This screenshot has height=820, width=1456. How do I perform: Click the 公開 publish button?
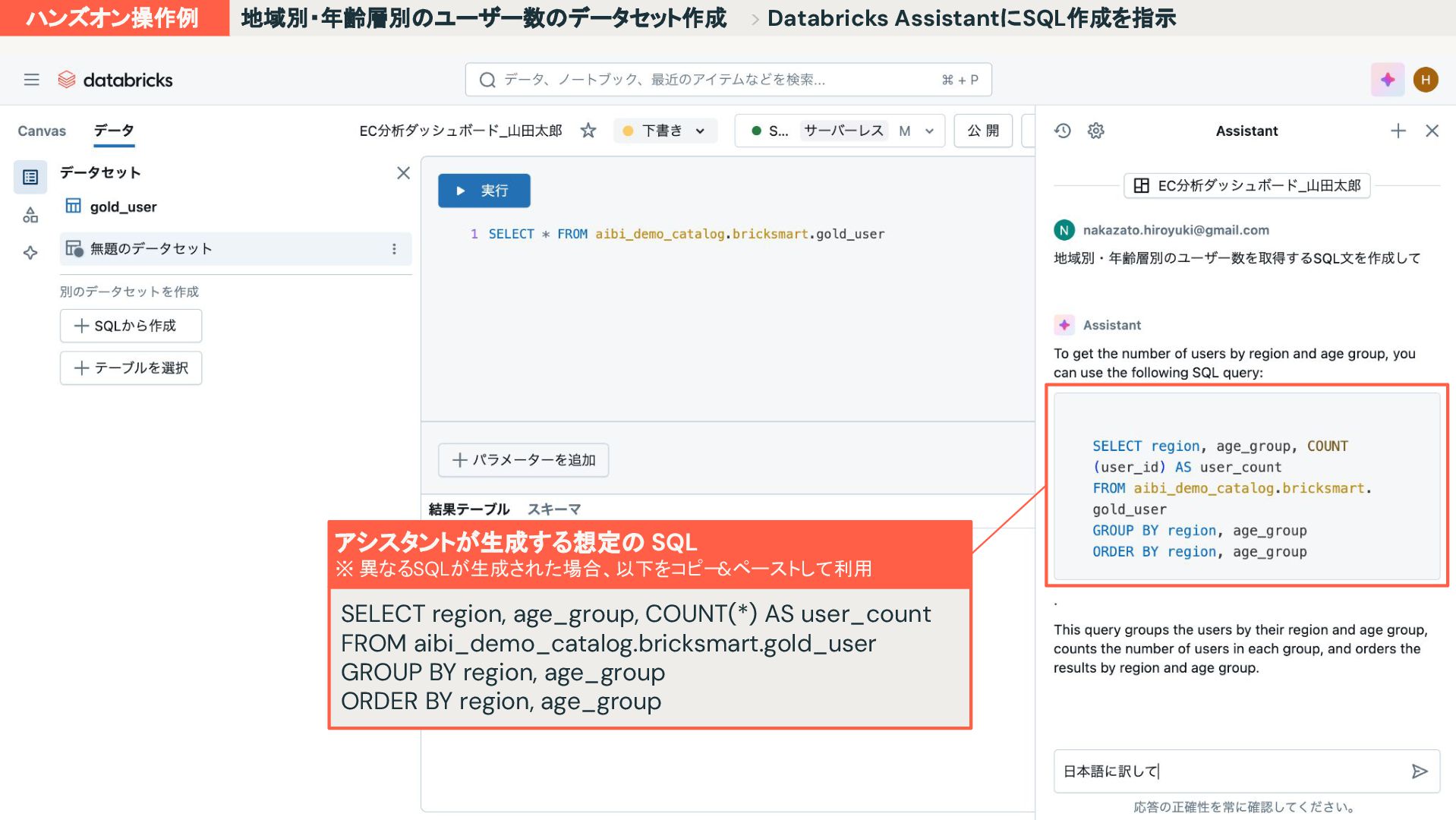pyautogui.click(x=983, y=131)
